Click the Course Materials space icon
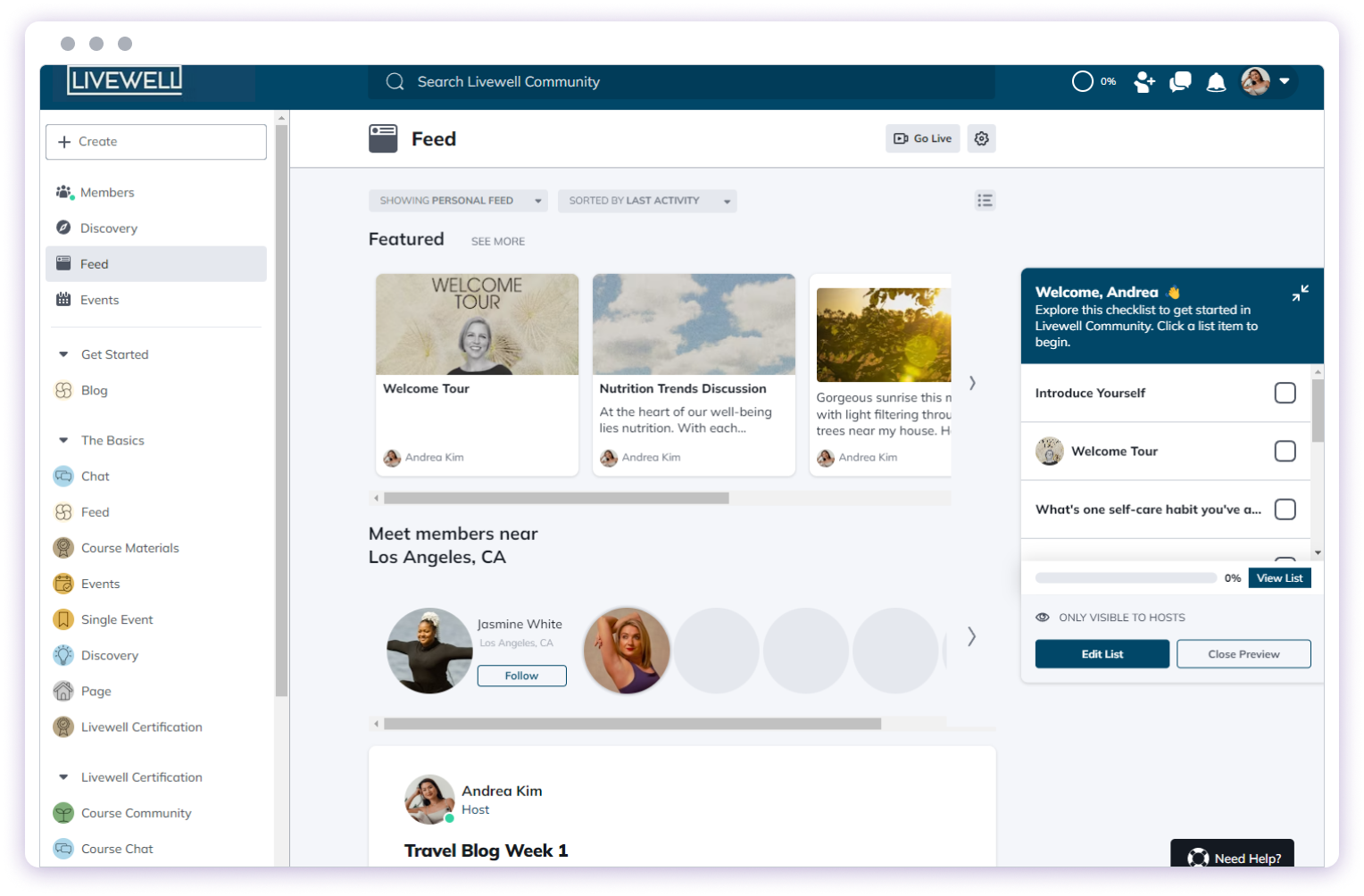Viewport: 1364px width, 896px height. click(x=63, y=547)
